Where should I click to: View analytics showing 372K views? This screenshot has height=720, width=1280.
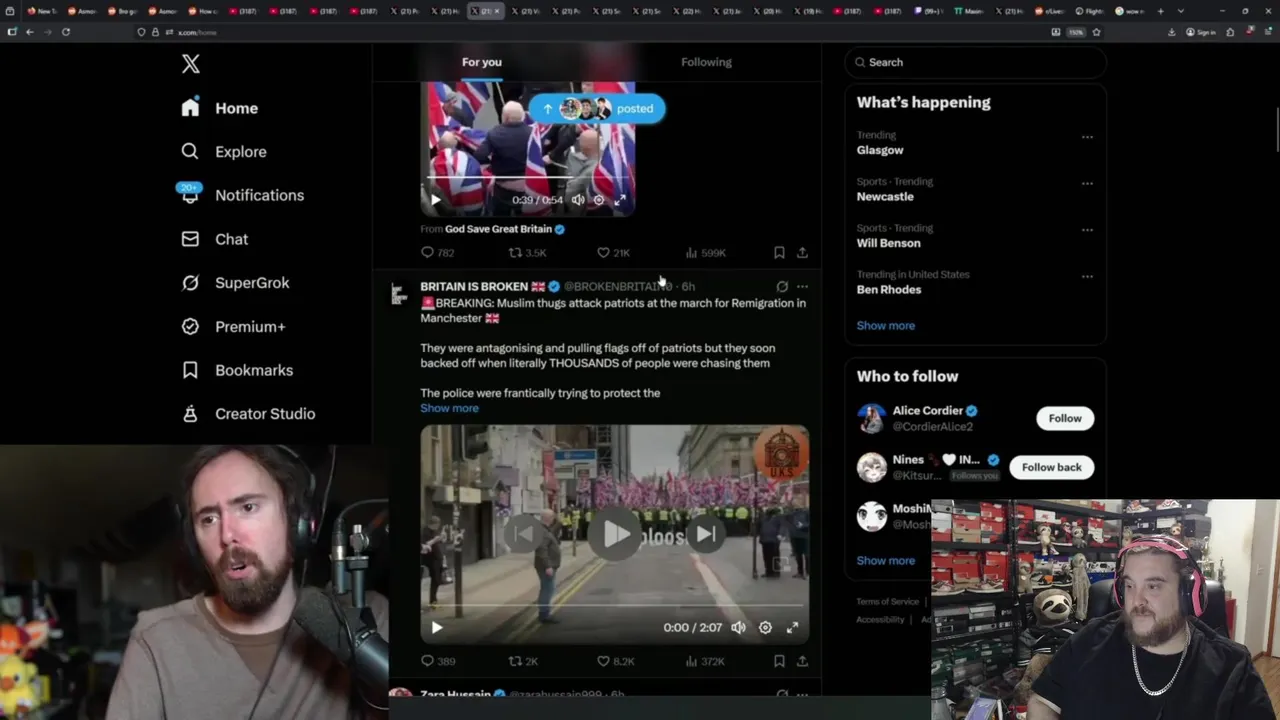point(705,661)
